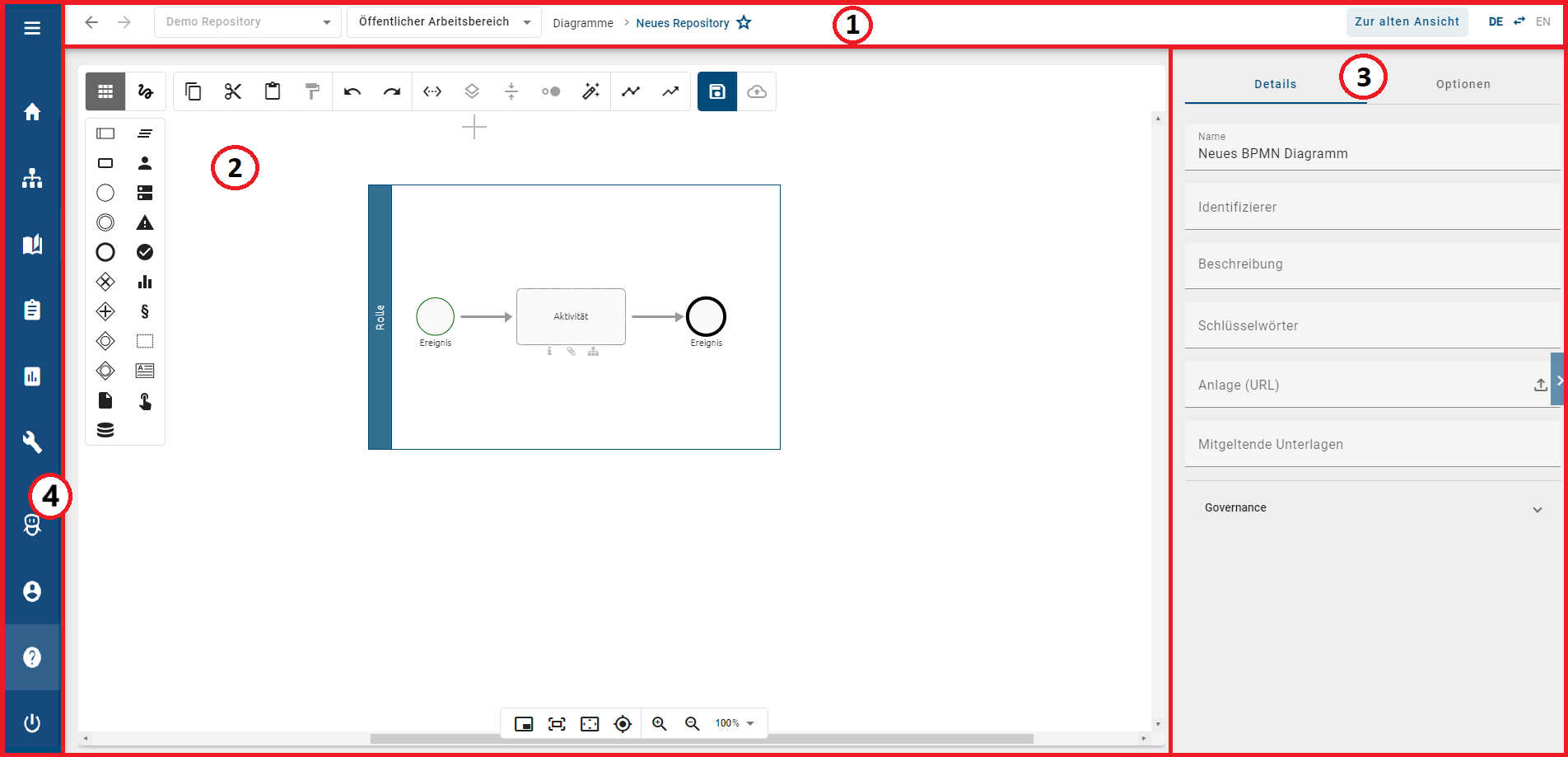Zoom in using the magnifier plus icon

click(659, 723)
